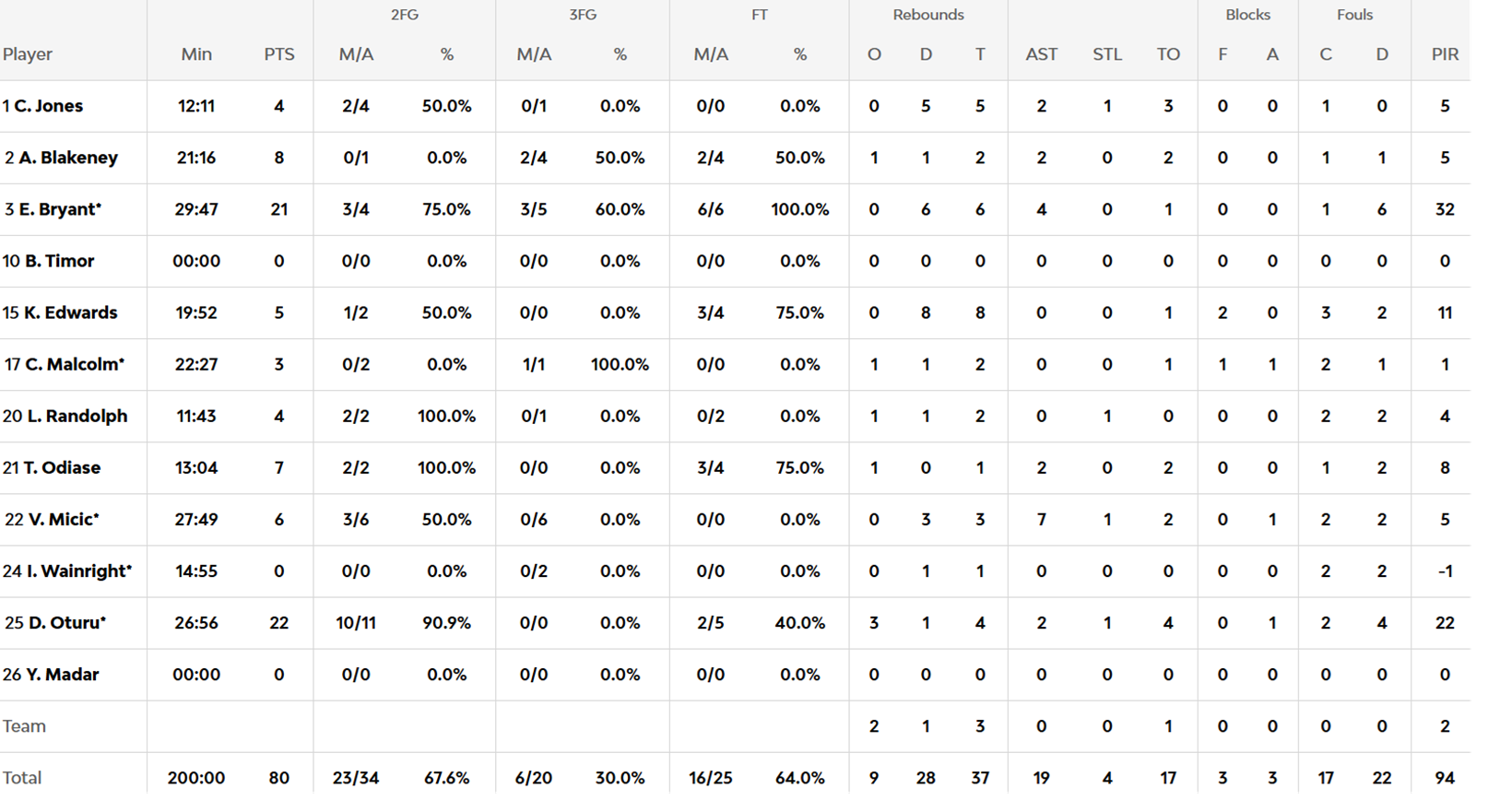Click I. Wainright's name
Screen dimensions: 1500x812
click(78, 571)
